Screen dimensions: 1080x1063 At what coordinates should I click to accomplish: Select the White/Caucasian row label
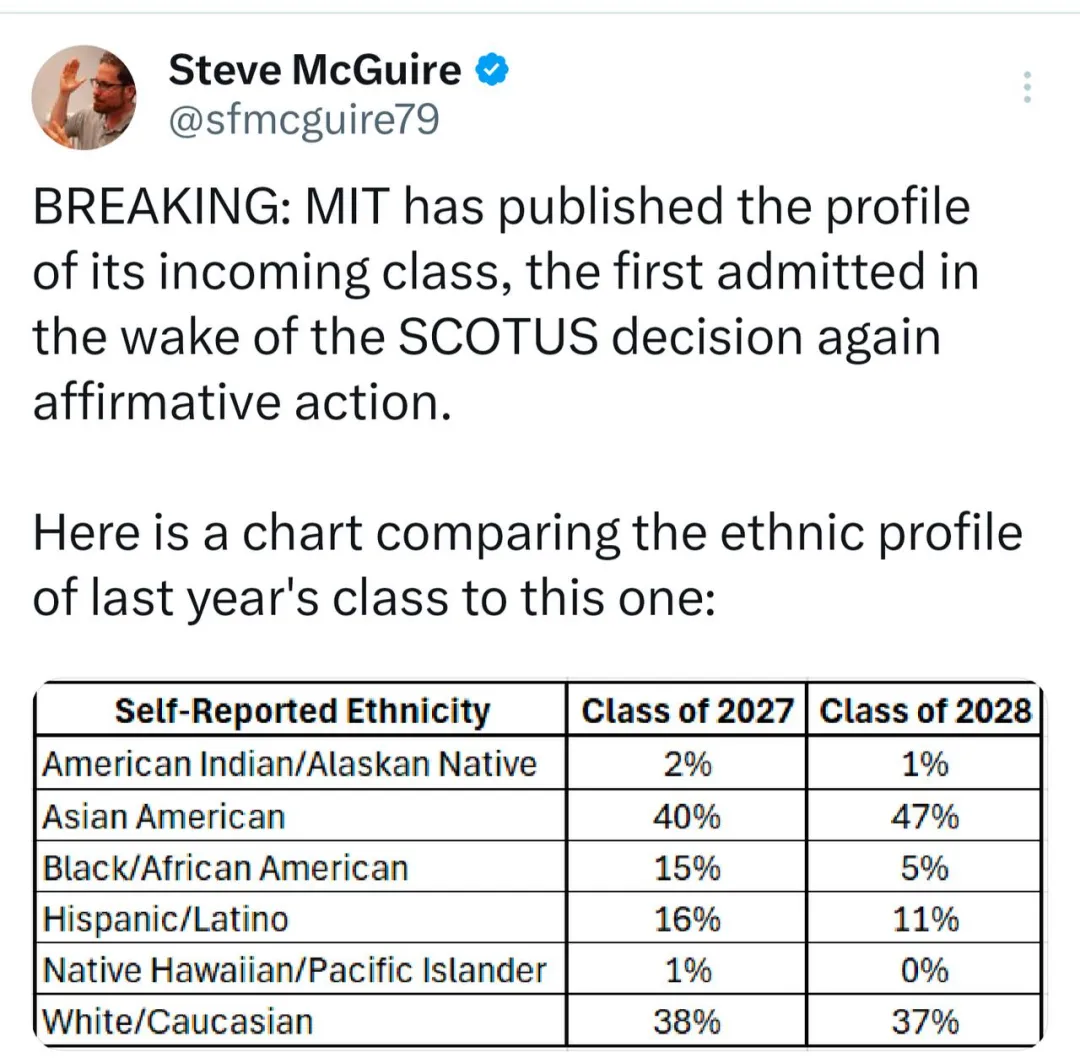pos(178,1020)
